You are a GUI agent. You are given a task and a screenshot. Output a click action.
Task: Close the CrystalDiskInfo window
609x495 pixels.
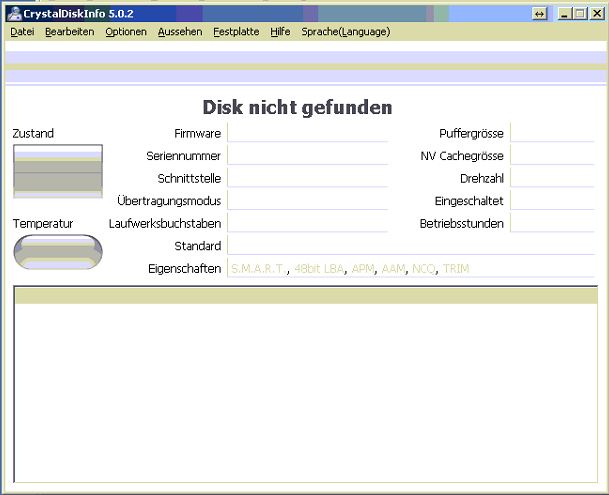[x=596, y=13]
